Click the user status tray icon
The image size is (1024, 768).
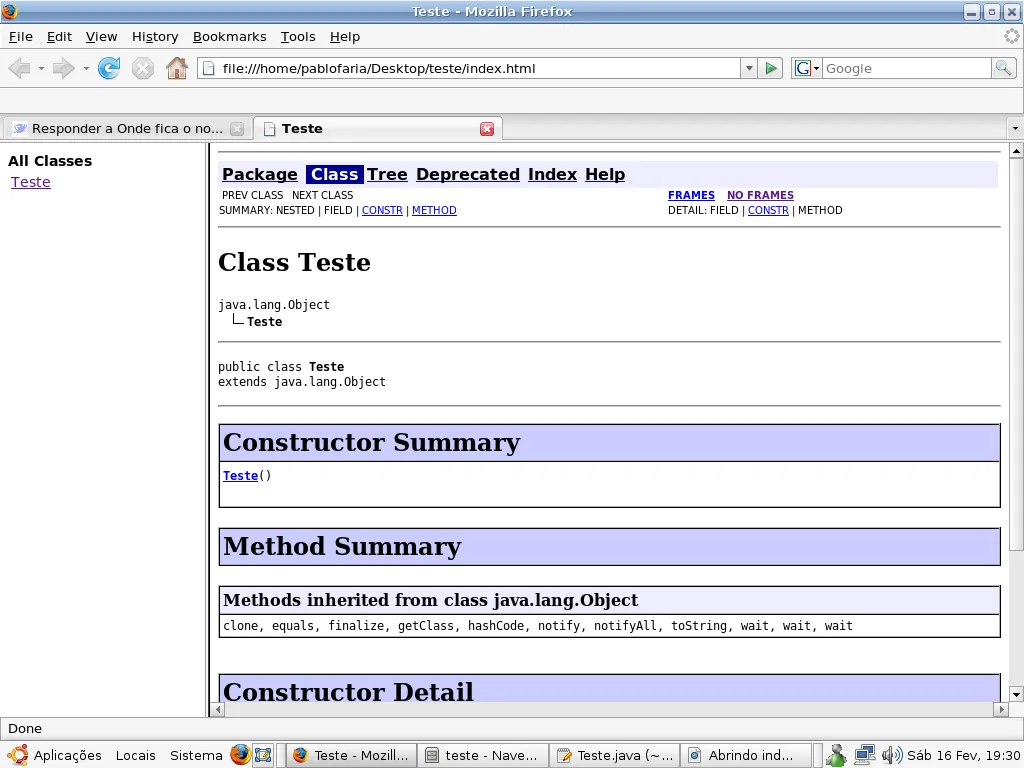tap(836, 756)
